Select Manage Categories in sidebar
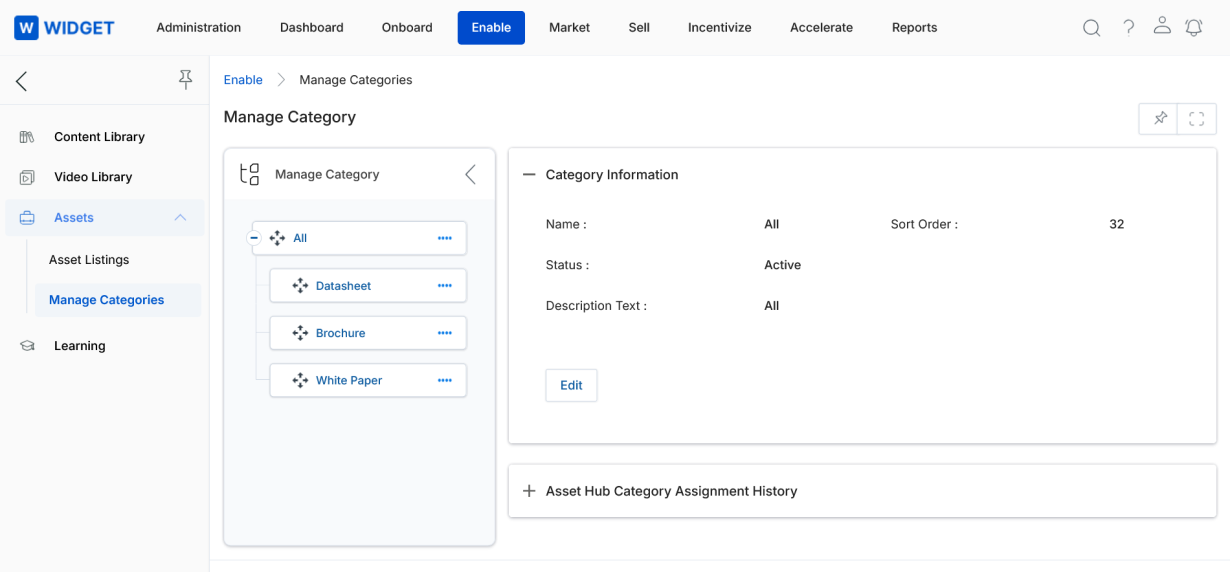 click(x=118, y=300)
